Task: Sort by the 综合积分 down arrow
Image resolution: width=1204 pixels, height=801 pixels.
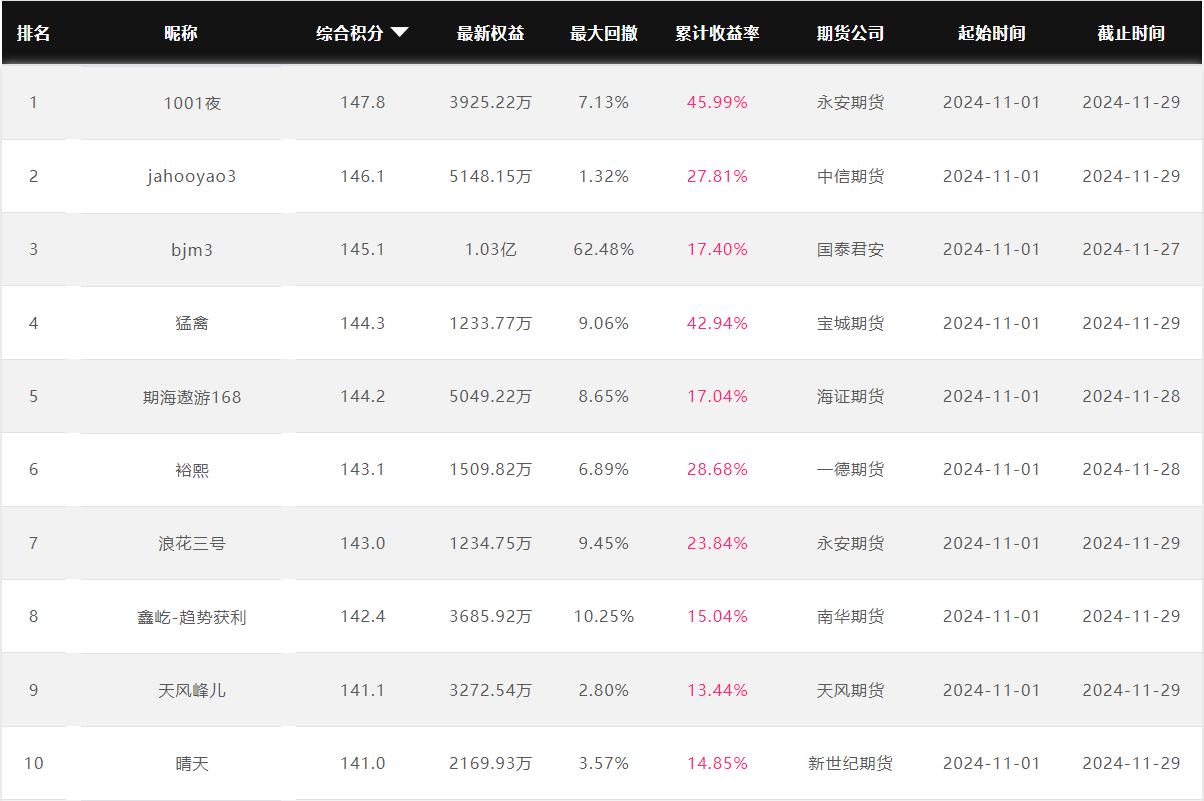Action: click(400, 32)
